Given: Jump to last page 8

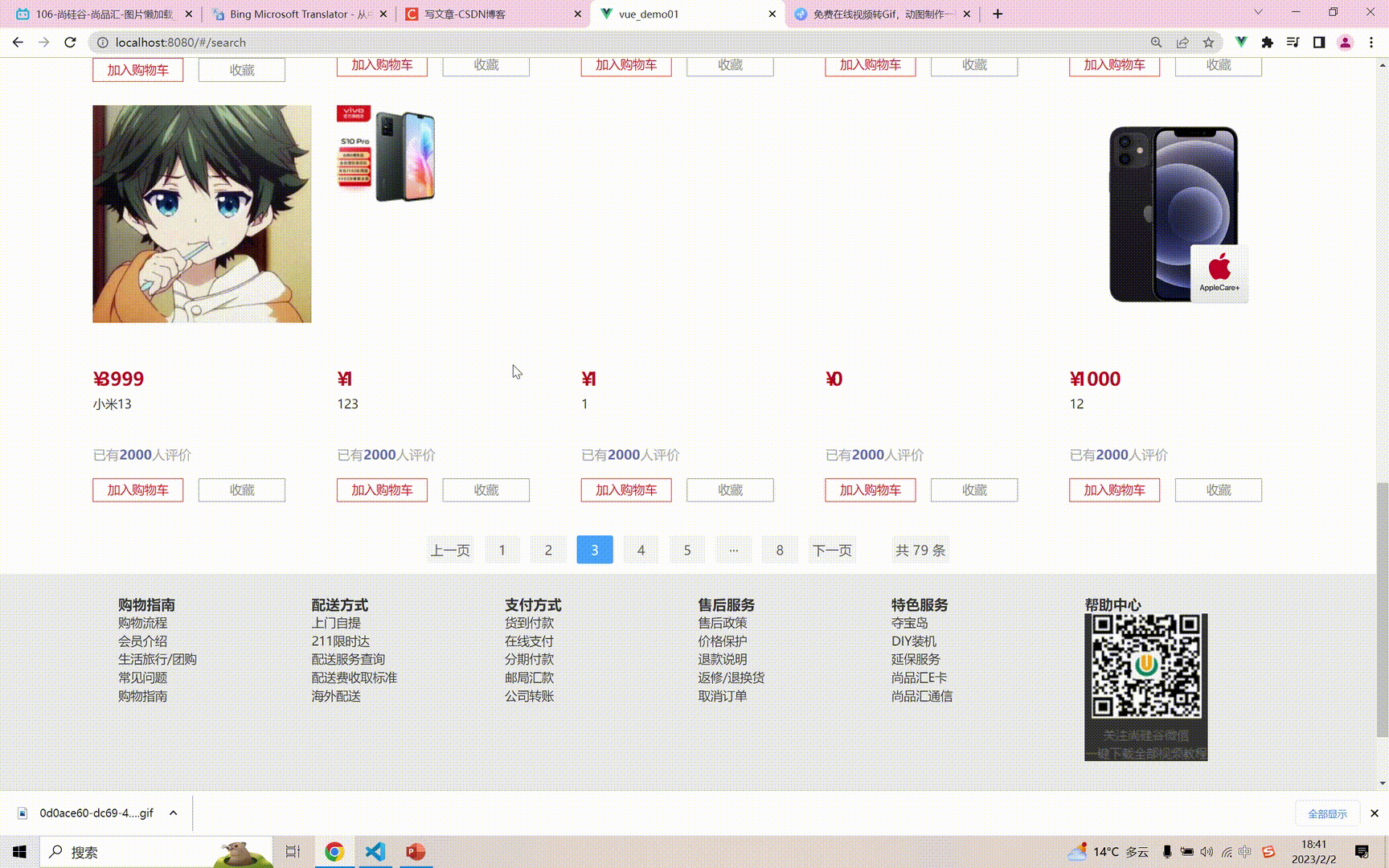Looking at the screenshot, I should point(780,550).
